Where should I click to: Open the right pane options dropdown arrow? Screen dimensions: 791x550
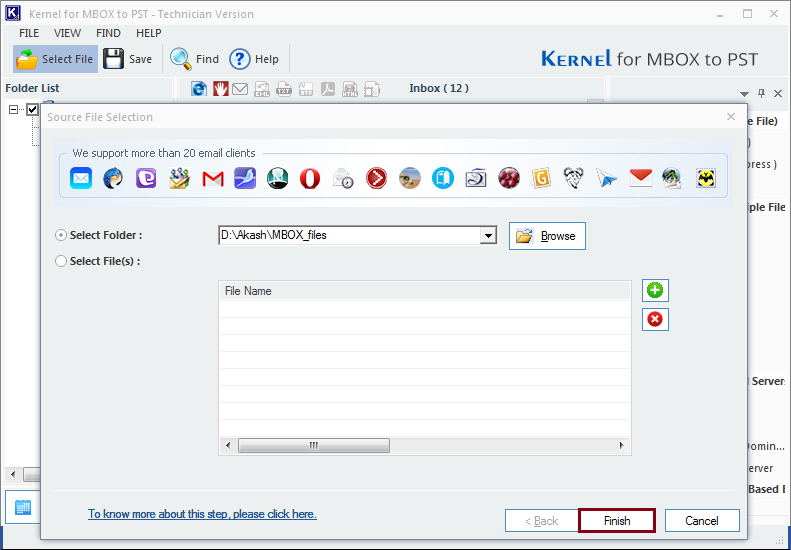[744, 94]
